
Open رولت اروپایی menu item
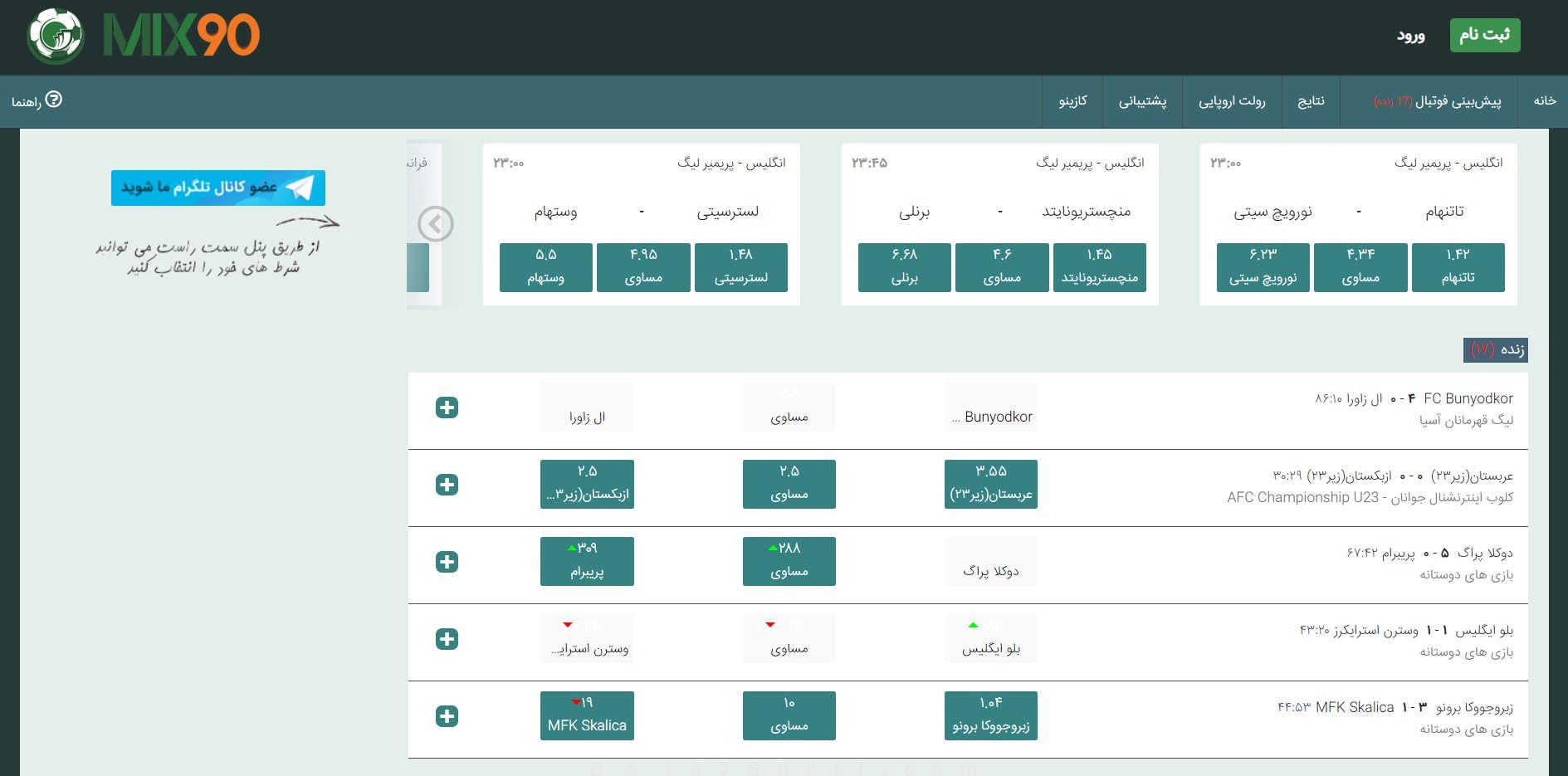[1232, 101]
